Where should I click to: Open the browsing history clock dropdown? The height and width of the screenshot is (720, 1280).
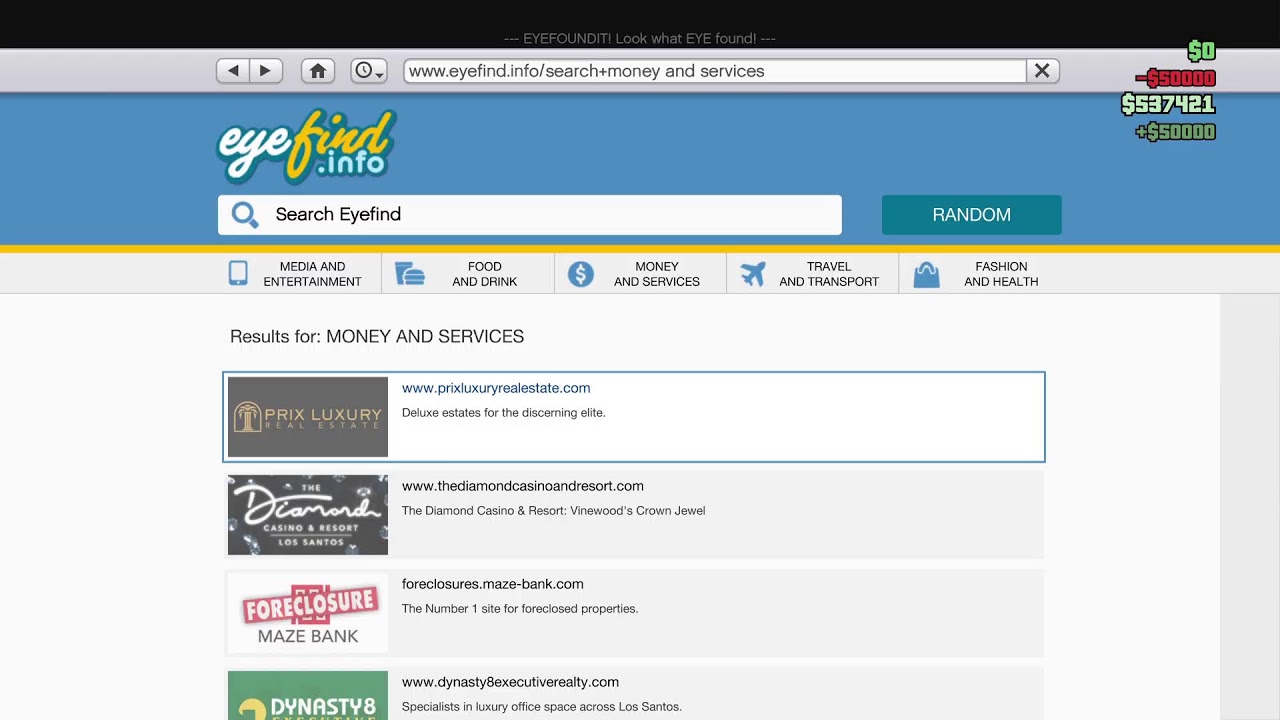point(369,71)
